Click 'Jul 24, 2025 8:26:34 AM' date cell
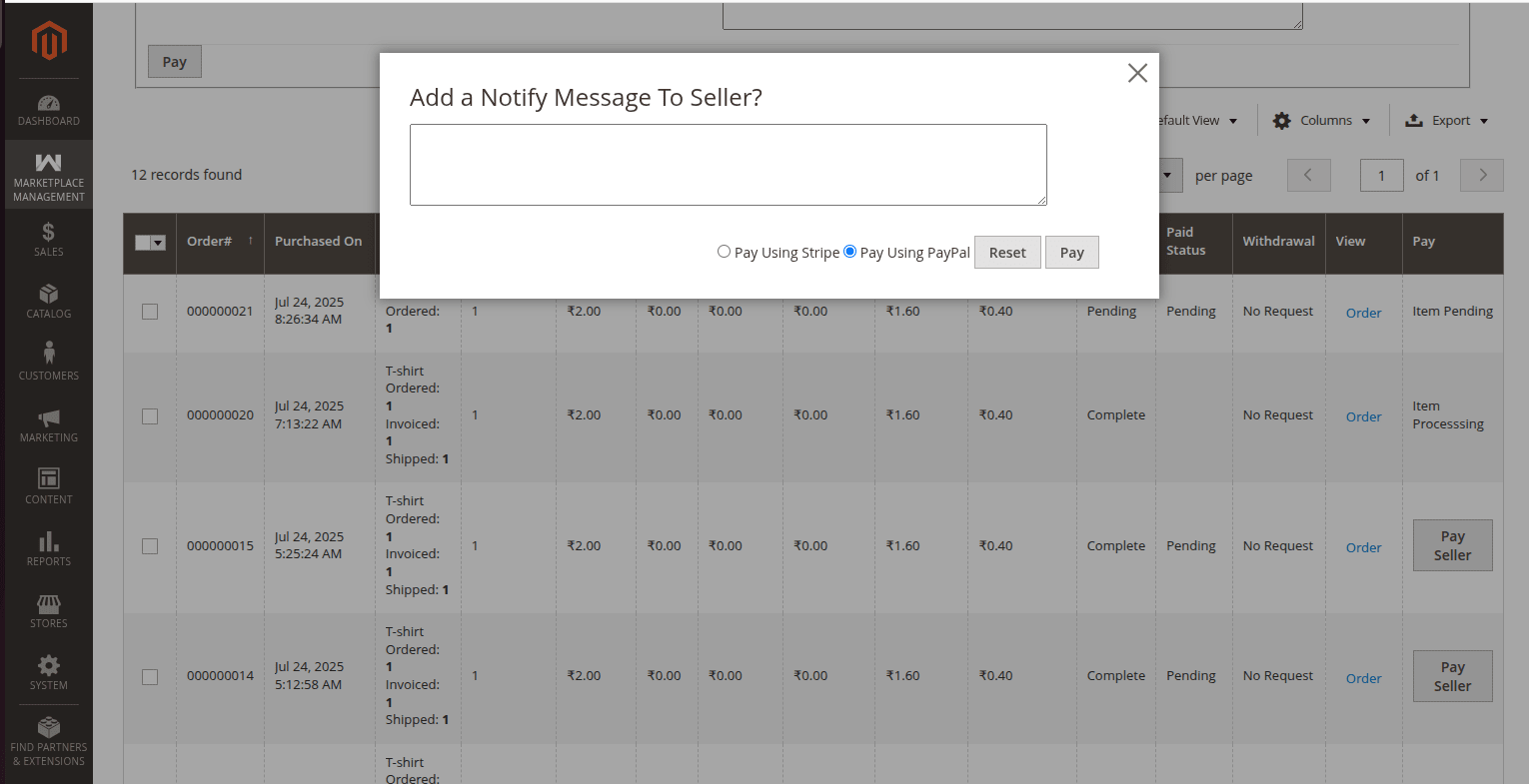 309,311
